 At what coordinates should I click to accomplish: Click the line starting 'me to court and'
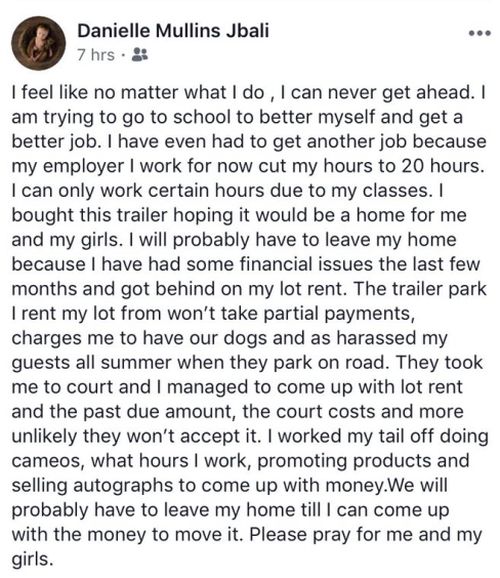(x=237, y=387)
